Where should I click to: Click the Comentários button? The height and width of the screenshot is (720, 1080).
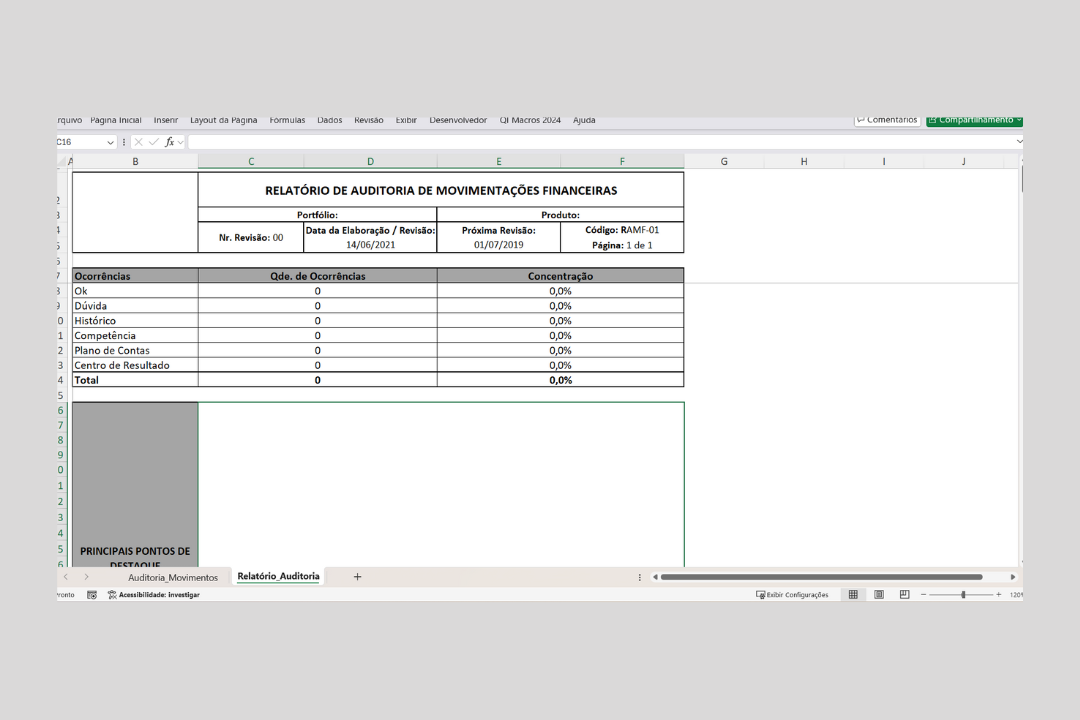887,120
